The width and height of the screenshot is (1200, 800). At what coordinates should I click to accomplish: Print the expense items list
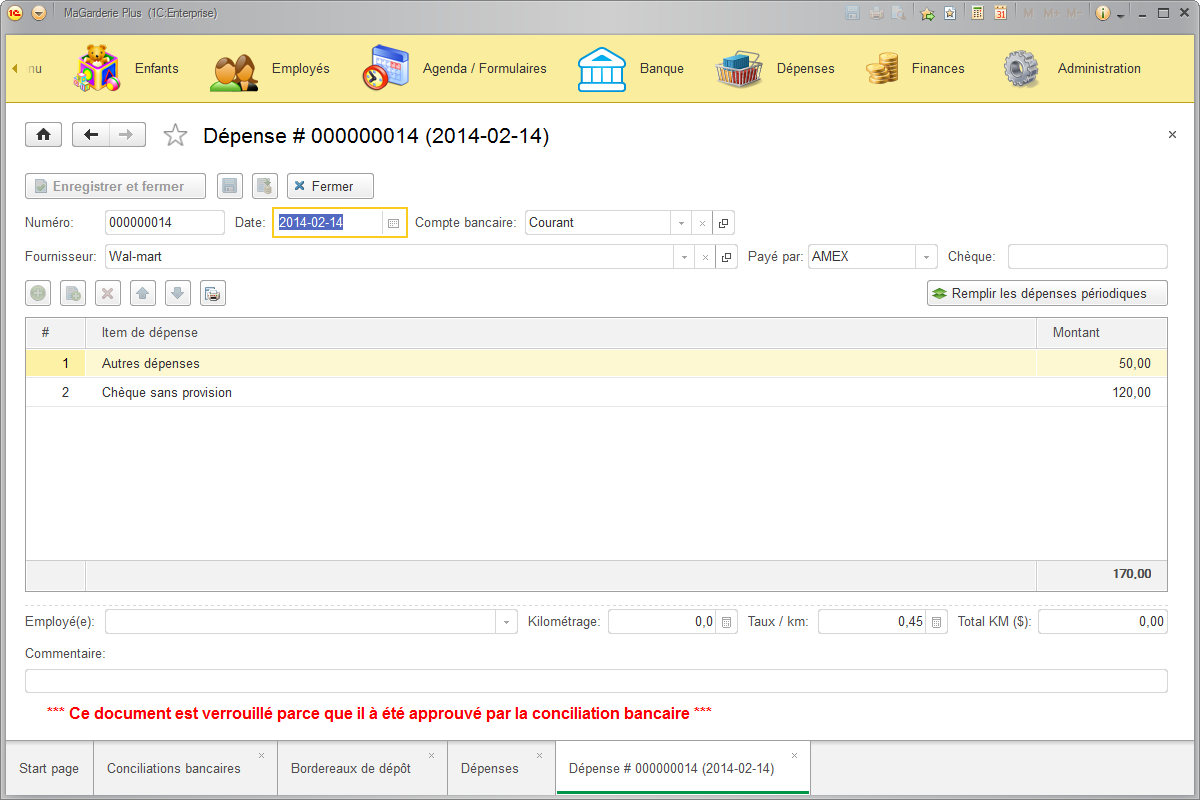(x=211, y=293)
